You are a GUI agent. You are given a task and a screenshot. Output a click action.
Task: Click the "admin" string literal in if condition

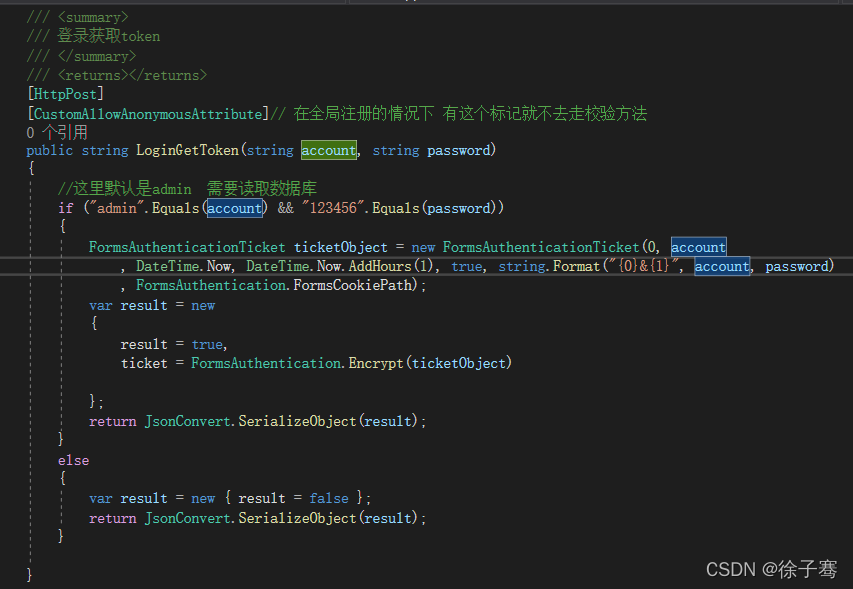(116, 208)
